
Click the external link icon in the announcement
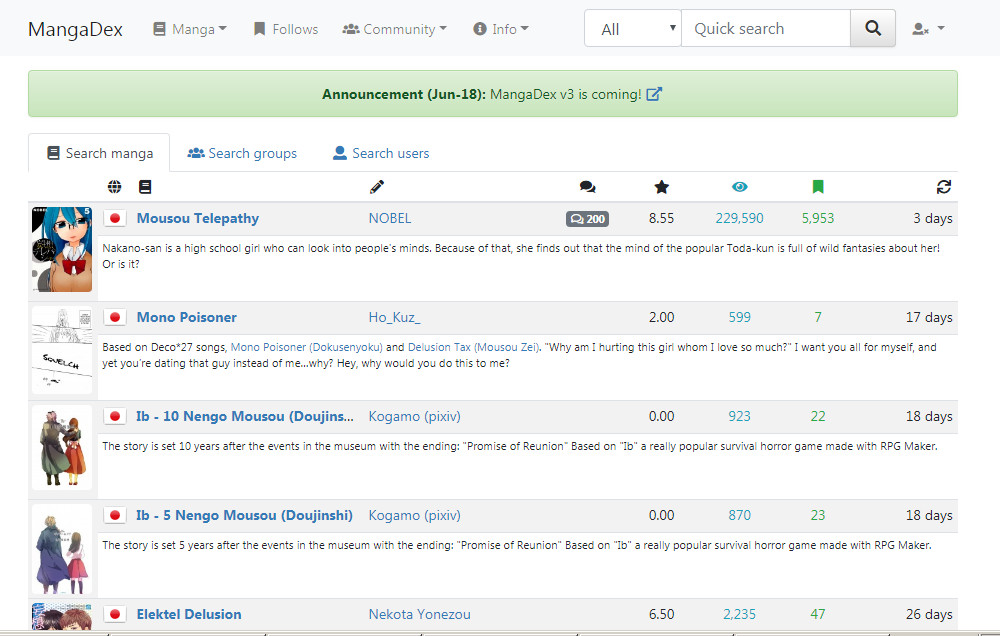(654, 94)
